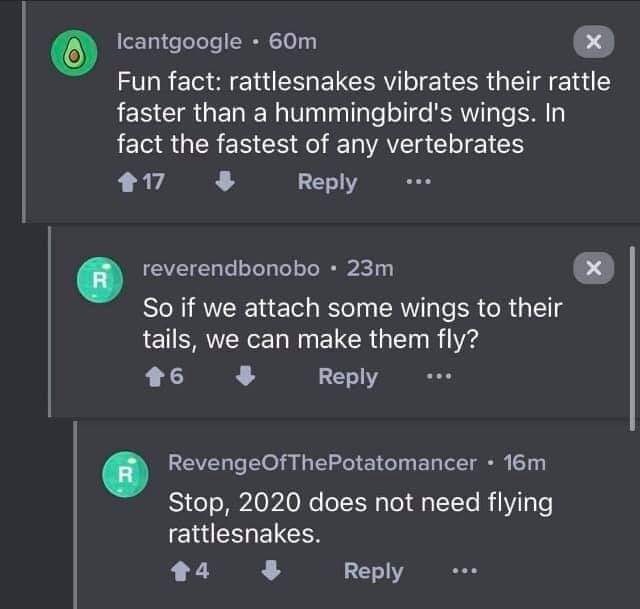Reply to RevengeOfThePotatomancer's comment
Viewport: 640px width, 609px height.
point(373,571)
